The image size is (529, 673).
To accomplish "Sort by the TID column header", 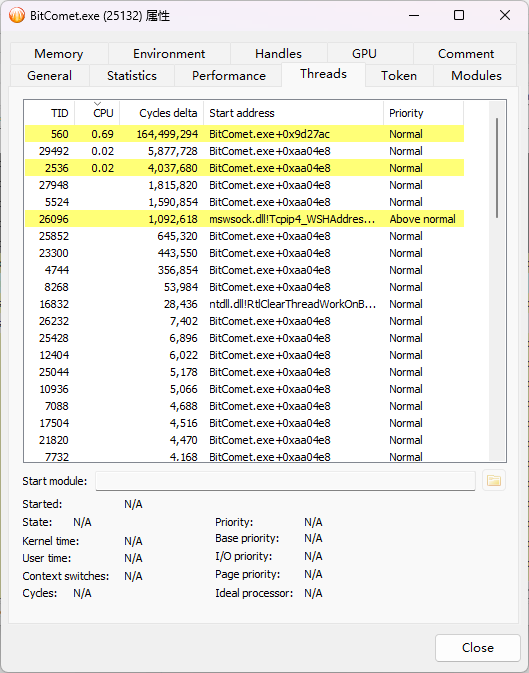I will tap(49, 113).
